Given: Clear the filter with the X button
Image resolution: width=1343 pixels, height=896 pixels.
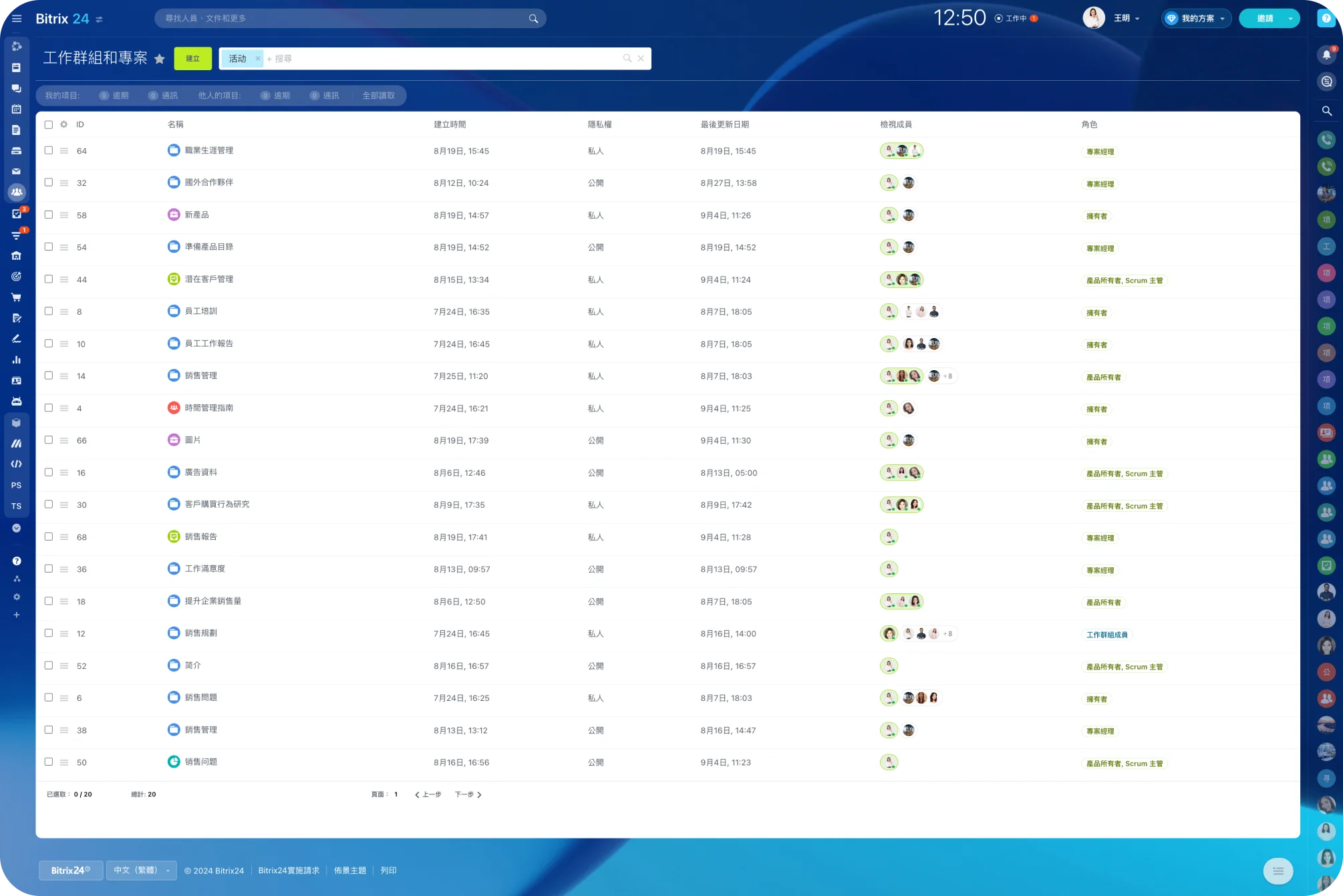Looking at the screenshot, I should coord(641,59).
